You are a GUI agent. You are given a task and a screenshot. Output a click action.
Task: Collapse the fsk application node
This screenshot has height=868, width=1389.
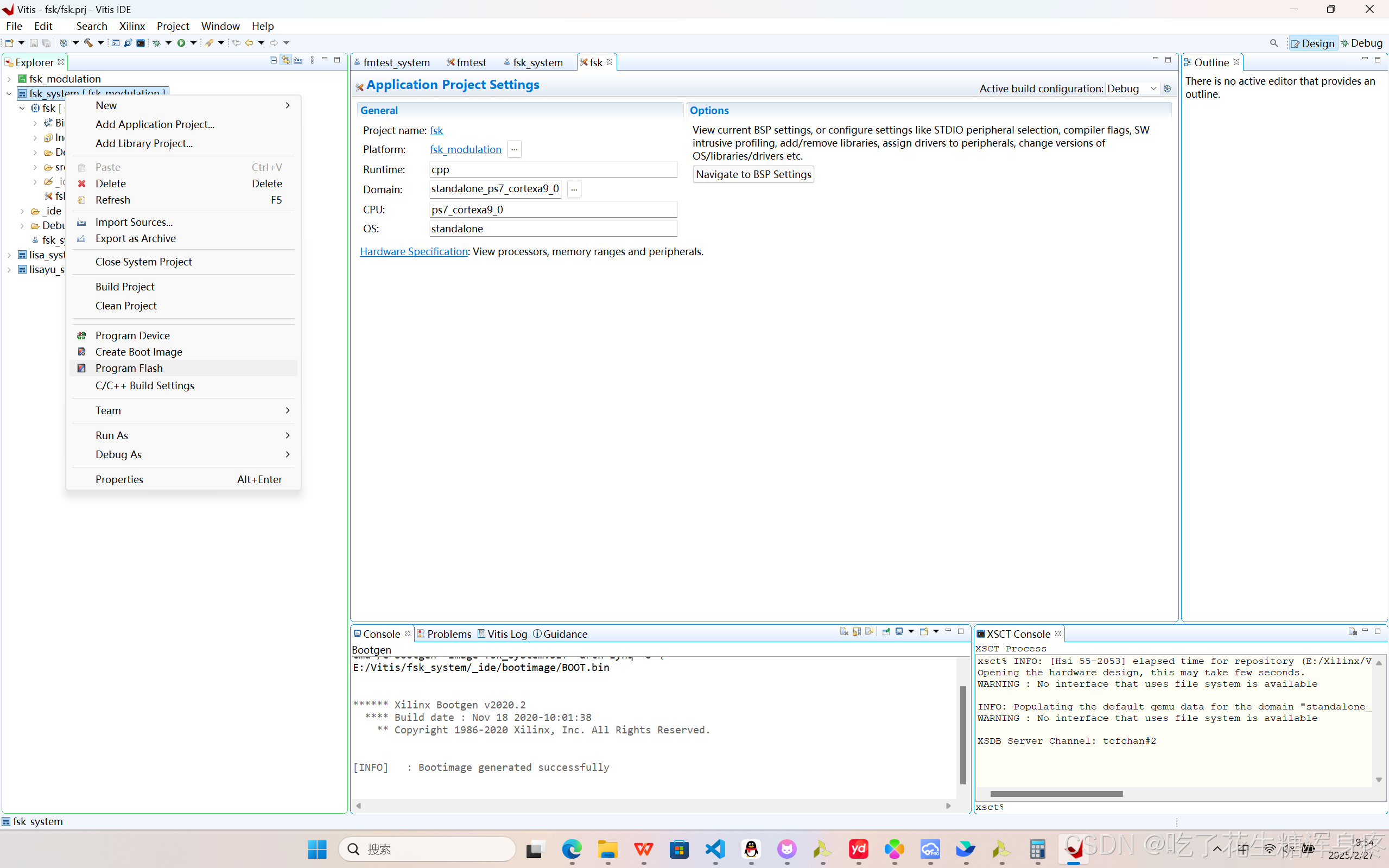click(x=22, y=108)
